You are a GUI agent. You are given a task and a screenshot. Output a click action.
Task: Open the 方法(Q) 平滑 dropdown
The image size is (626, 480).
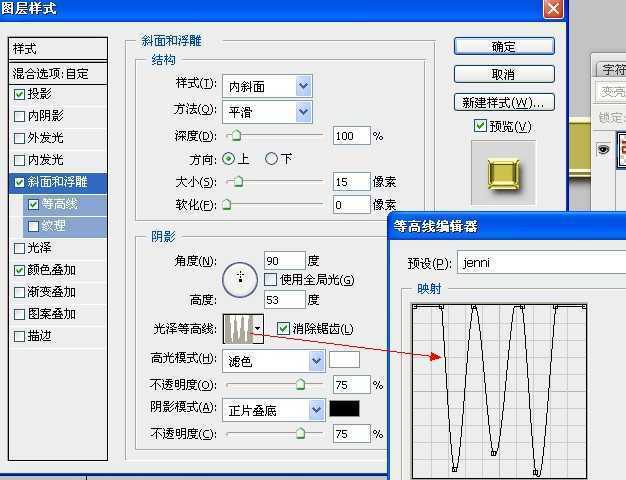[267, 112]
